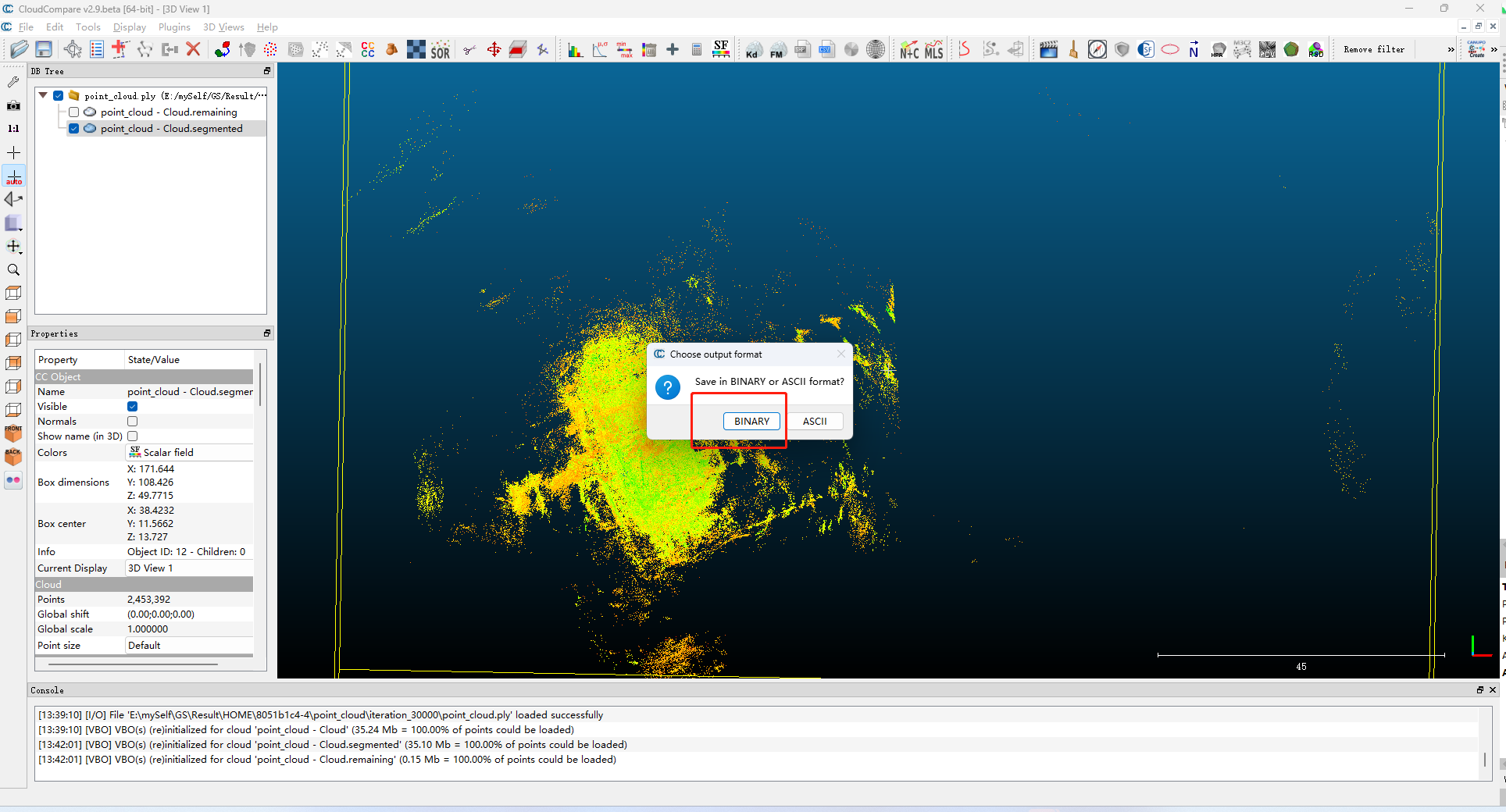Viewport: 1506px width, 812px height.
Task: Open the Segment scissors tool
Action: coord(469,50)
